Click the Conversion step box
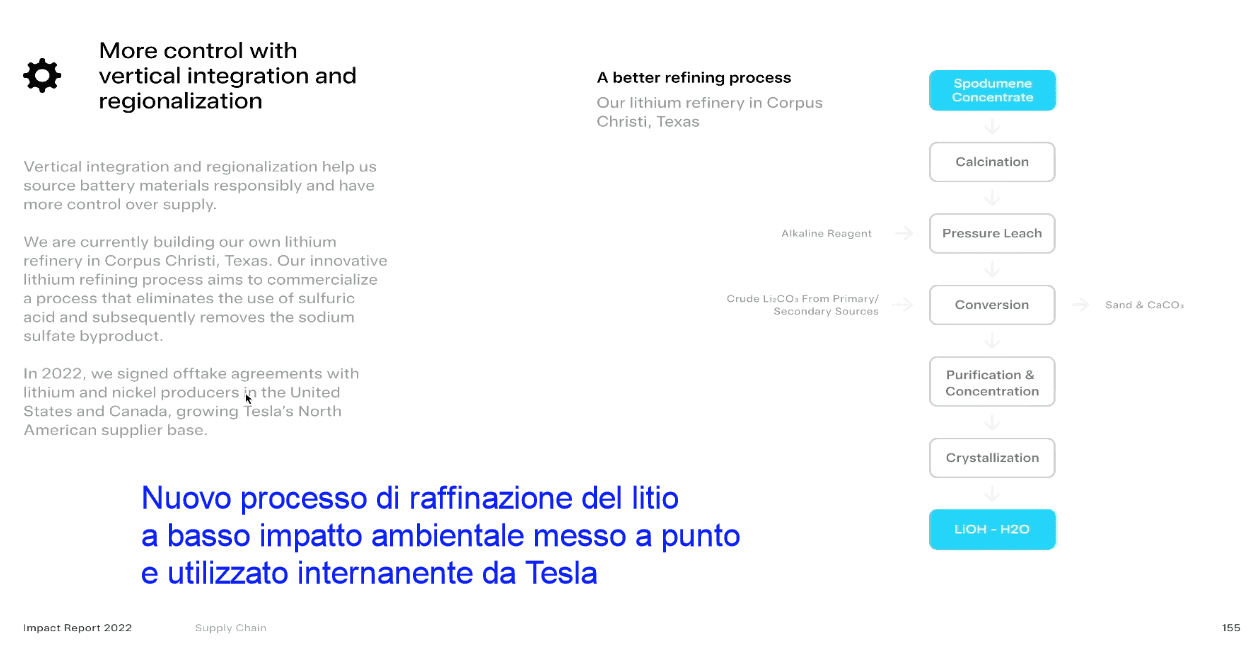 point(992,305)
